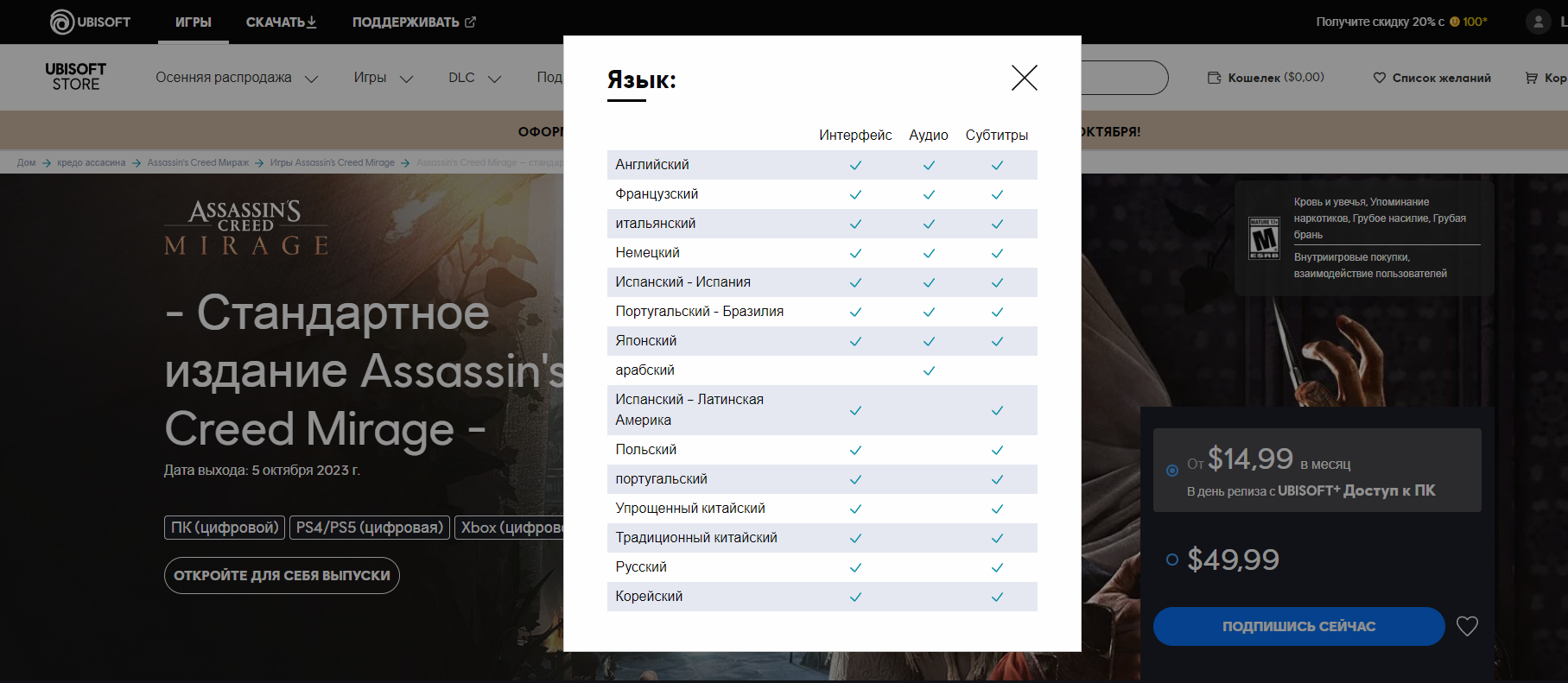Expand the Игры store dropdown
This screenshot has width=1568, height=683.
click(x=384, y=78)
